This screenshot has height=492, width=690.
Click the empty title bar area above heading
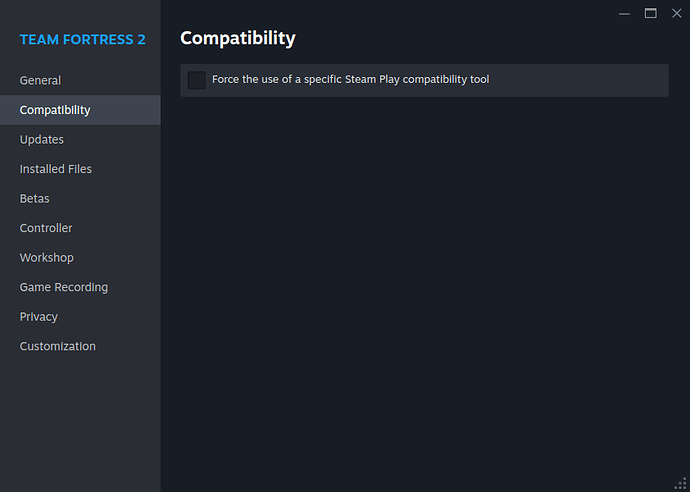tap(400, 12)
